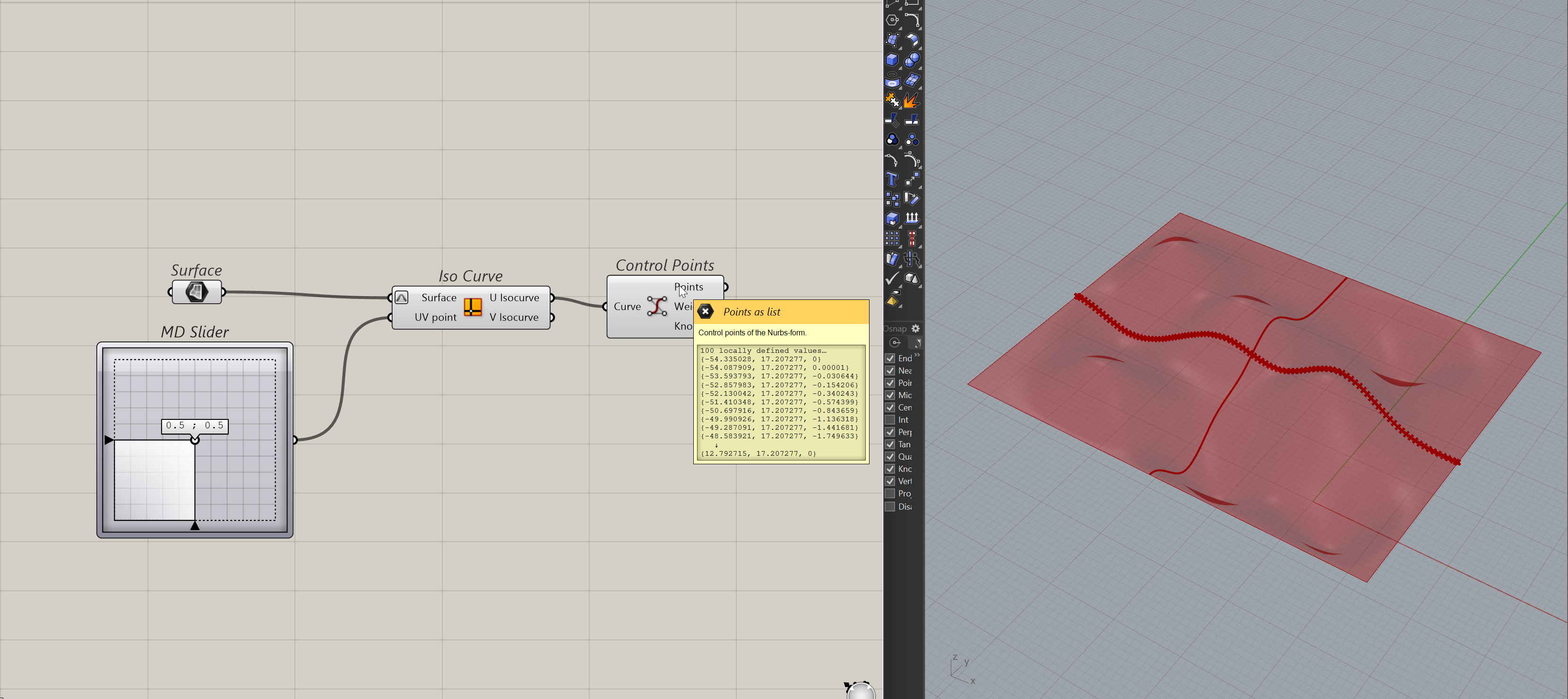Image resolution: width=1568 pixels, height=699 pixels.
Task: Enable the Project osnap checkbox
Action: [x=890, y=494]
